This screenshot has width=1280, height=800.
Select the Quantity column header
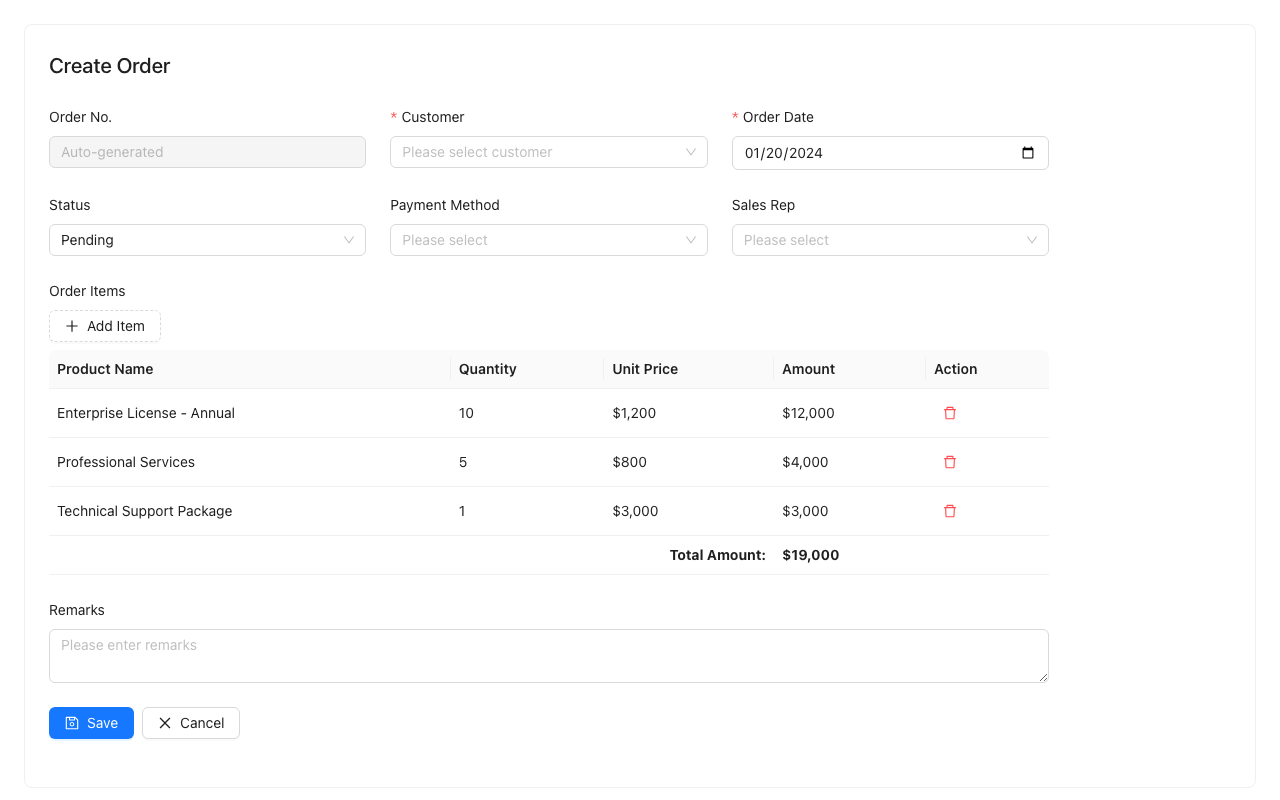click(487, 369)
